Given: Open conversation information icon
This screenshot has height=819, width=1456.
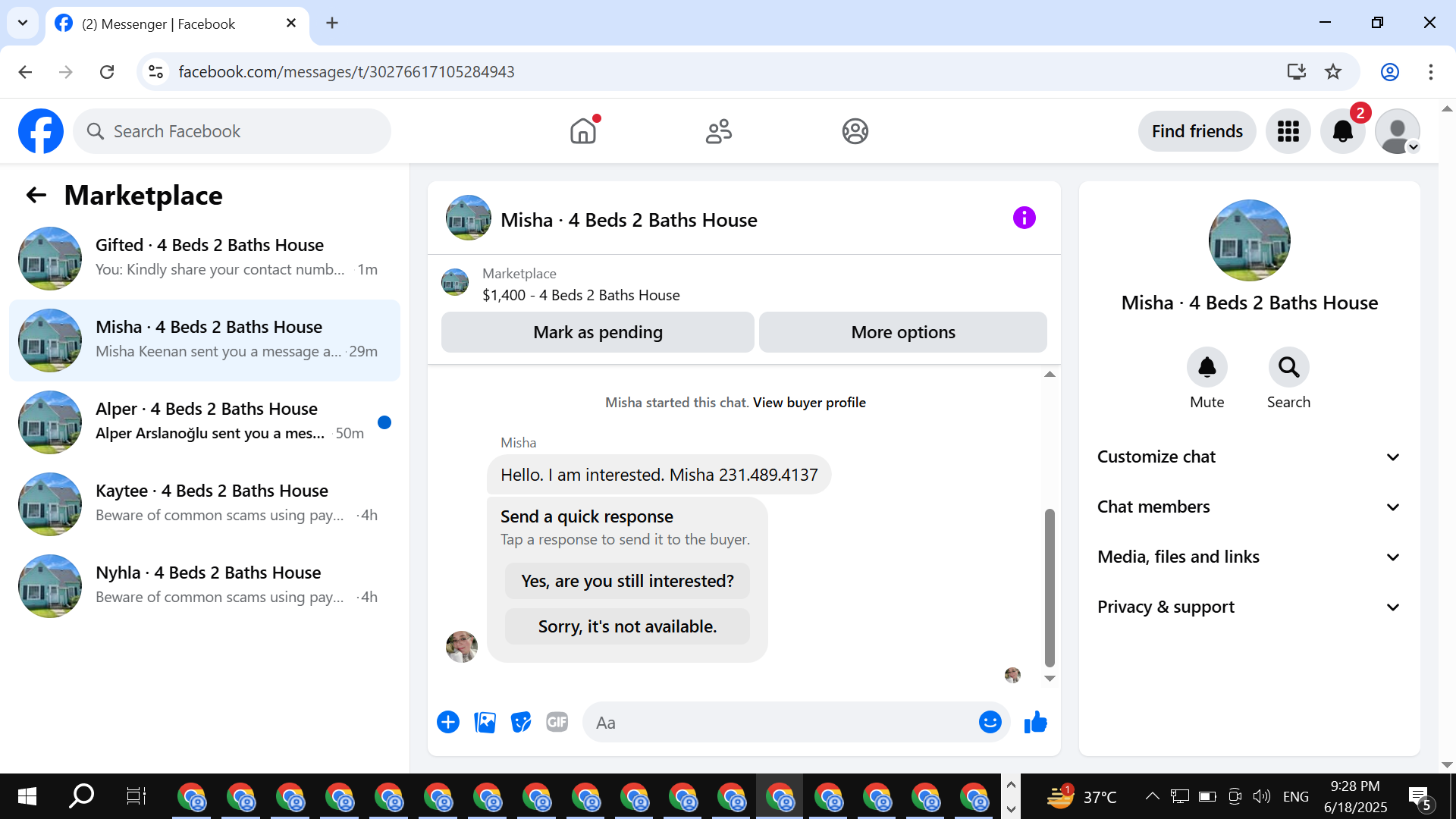Looking at the screenshot, I should tap(1024, 218).
